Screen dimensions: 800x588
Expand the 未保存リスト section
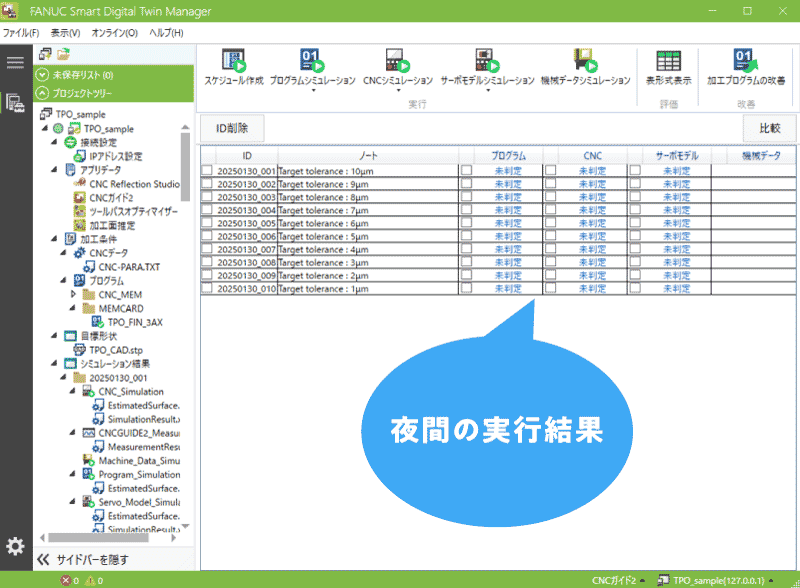tap(42, 75)
